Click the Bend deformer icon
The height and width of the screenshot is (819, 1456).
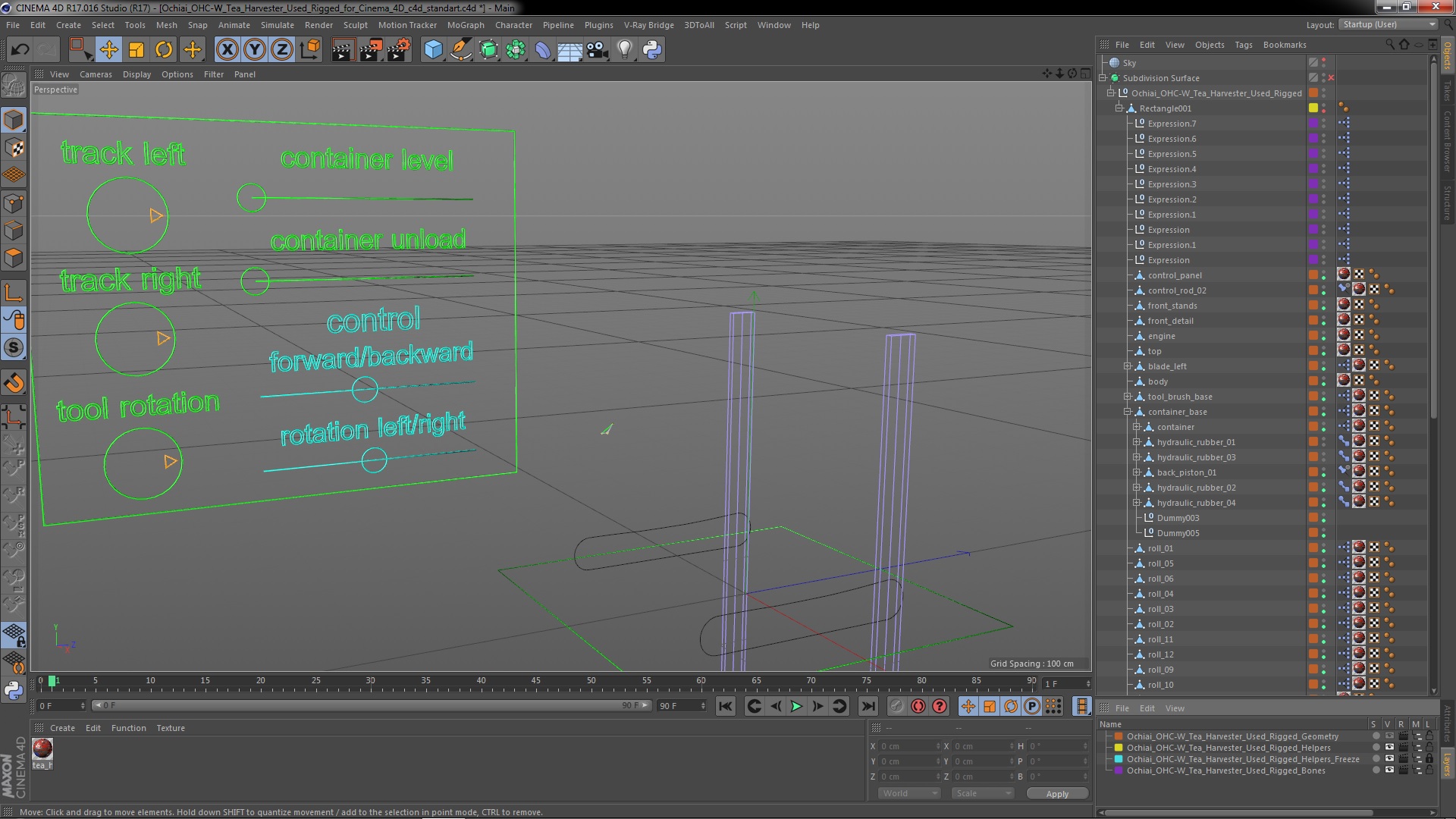(x=543, y=50)
